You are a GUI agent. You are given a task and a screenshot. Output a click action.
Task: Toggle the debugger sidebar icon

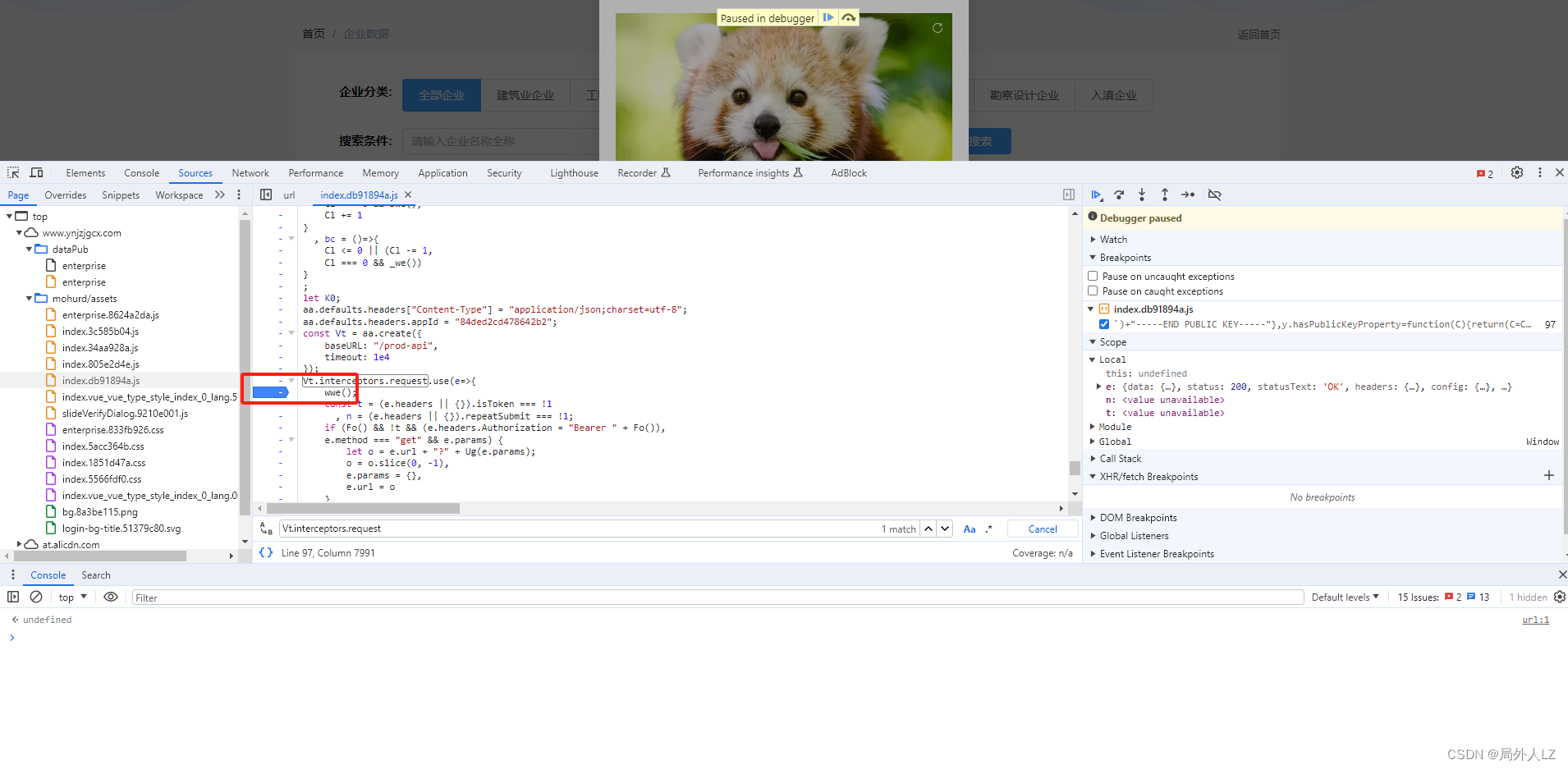tap(1069, 195)
